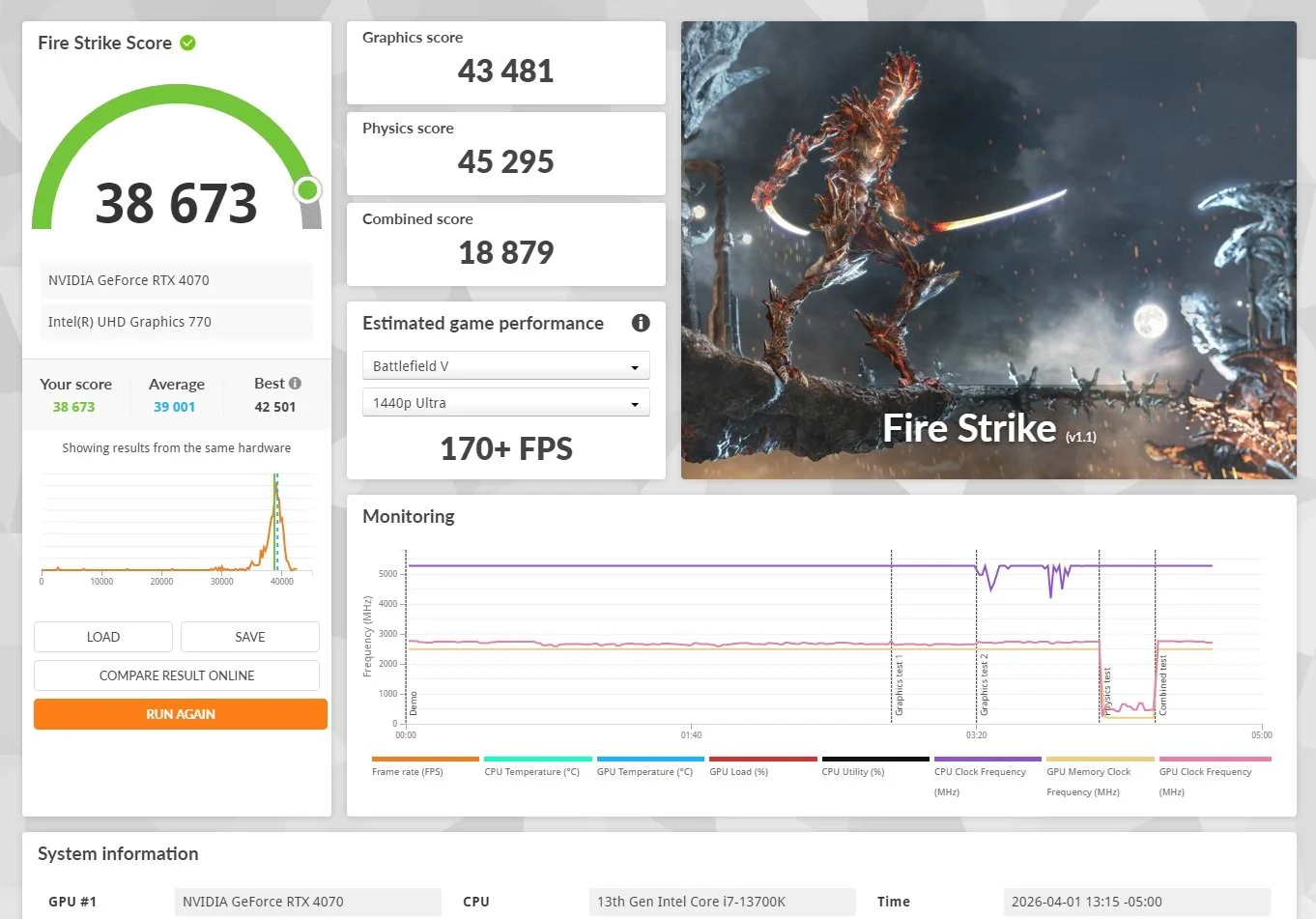This screenshot has width=1316, height=919.
Task: Click the Graphics test 2 timeline marker
Action: click(x=985, y=685)
